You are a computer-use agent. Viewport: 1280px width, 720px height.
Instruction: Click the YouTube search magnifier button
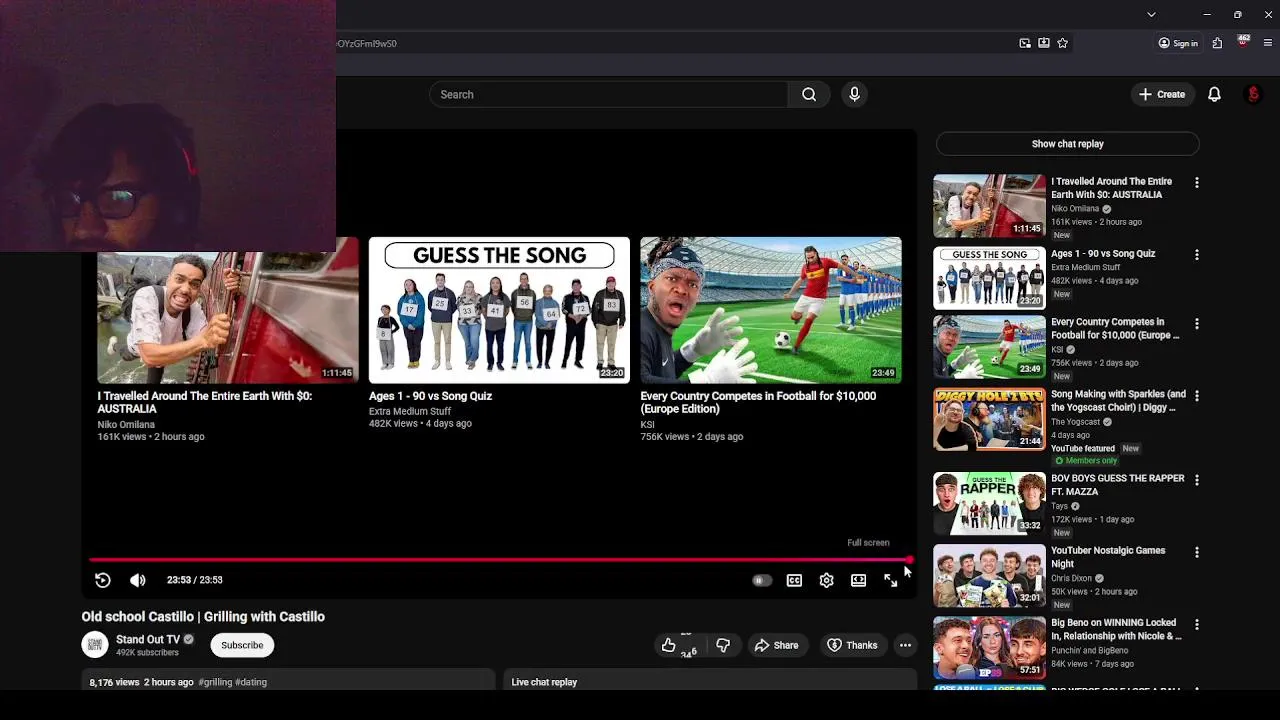click(x=809, y=94)
